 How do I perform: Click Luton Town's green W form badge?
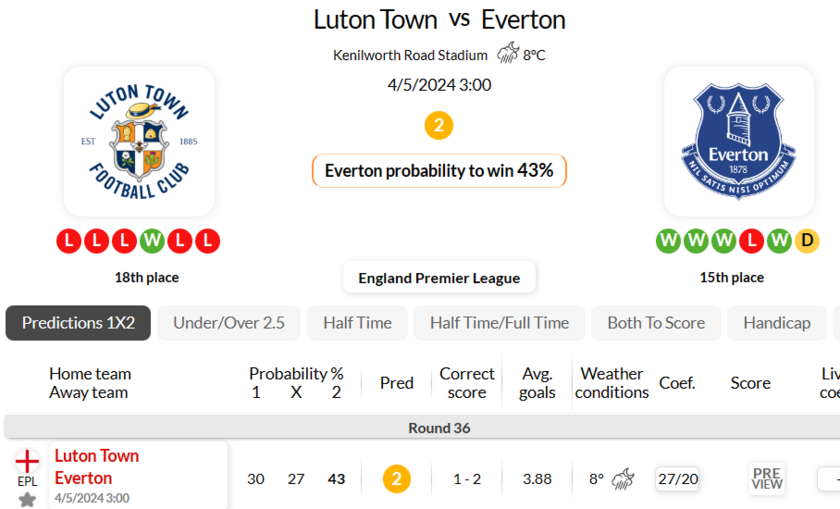[x=152, y=241]
